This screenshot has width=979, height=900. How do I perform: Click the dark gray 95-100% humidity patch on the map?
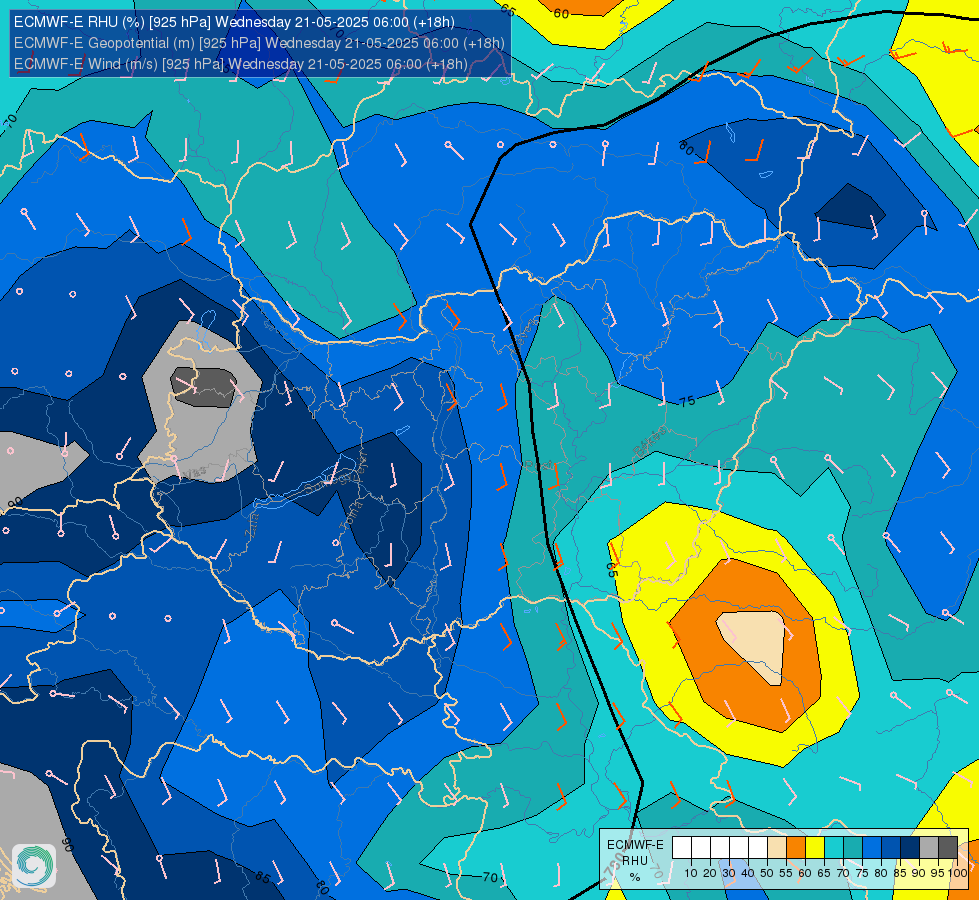[x=204, y=387]
